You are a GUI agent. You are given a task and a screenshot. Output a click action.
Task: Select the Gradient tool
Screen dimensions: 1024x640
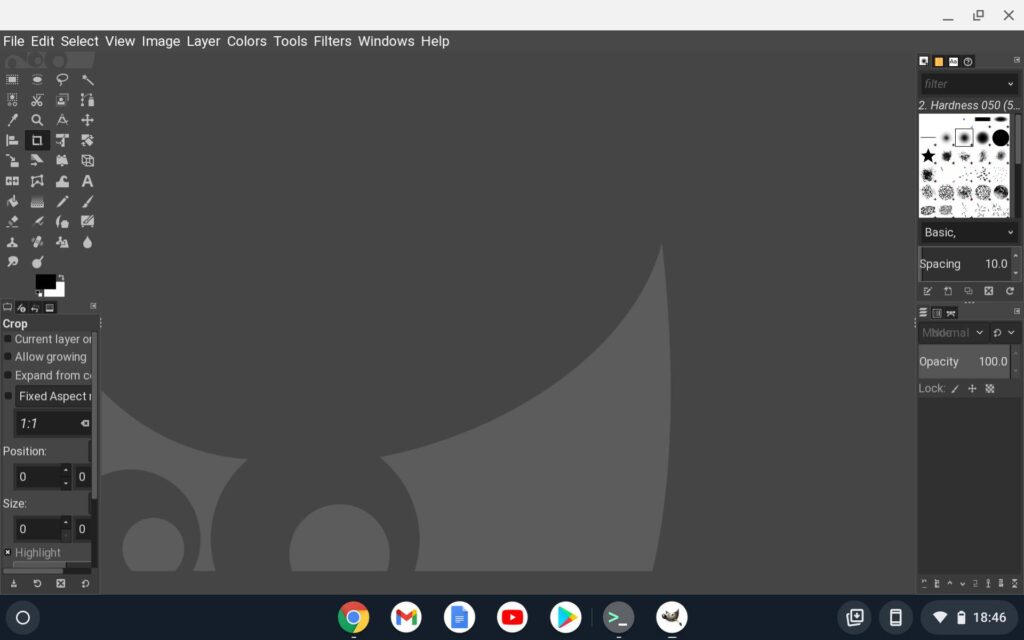37,202
